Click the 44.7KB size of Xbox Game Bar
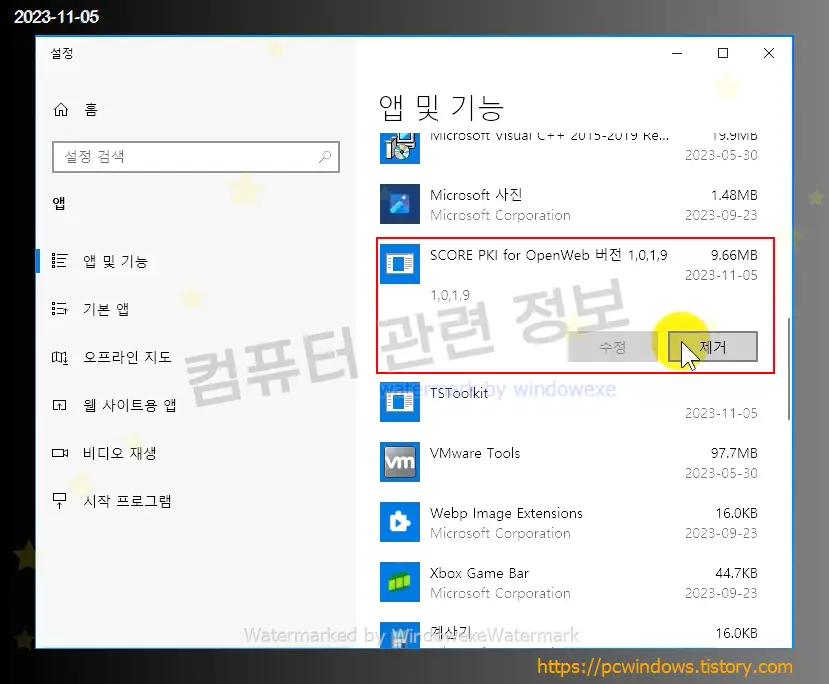The width and height of the screenshot is (829, 684). click(736, 573)
